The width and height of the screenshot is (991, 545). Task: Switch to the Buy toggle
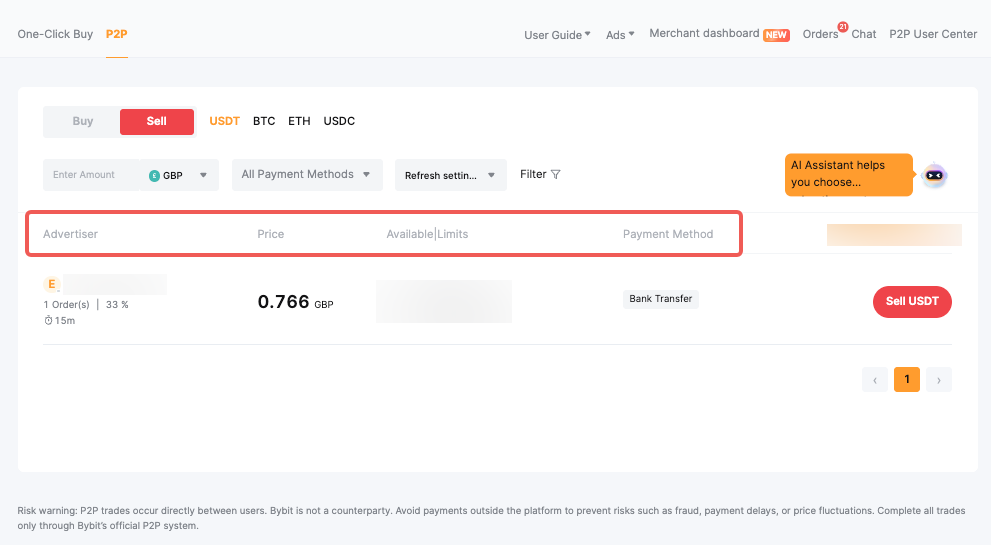click(83, 121)
